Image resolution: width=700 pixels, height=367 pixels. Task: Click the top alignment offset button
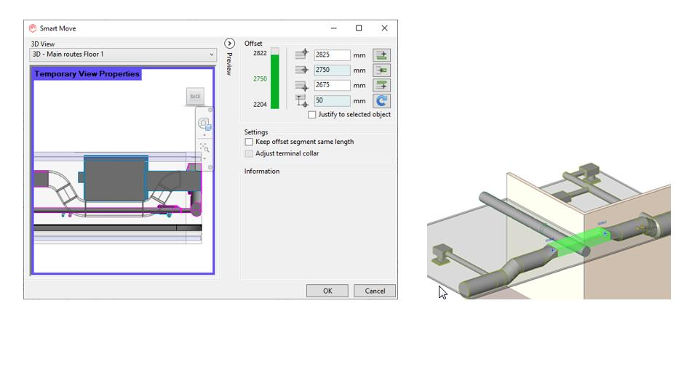(381, 55)
